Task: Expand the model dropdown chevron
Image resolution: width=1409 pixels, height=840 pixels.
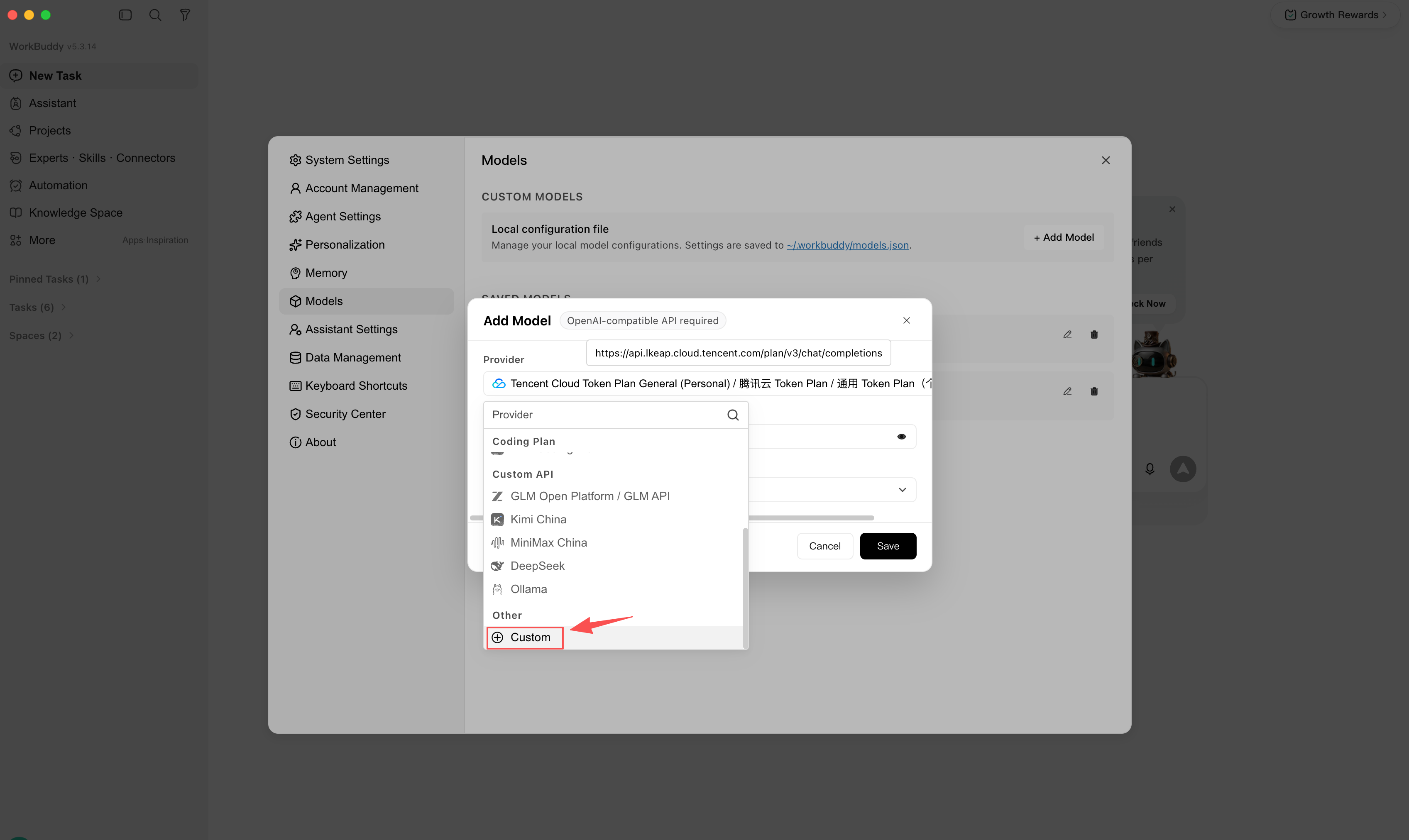Action: coord(903,490)
